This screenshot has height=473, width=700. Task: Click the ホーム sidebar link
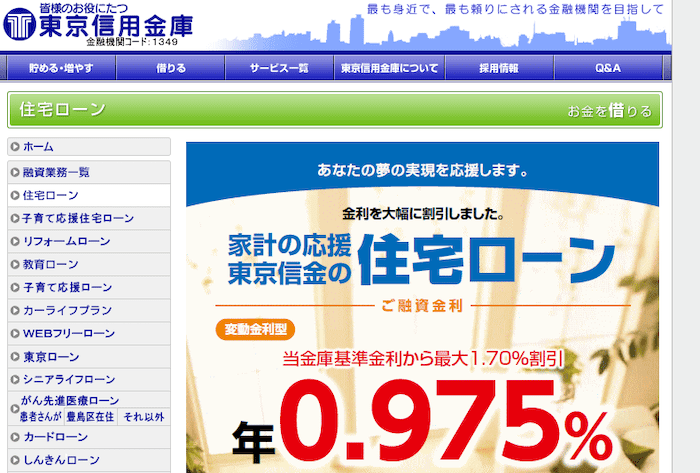coord(89,146)
